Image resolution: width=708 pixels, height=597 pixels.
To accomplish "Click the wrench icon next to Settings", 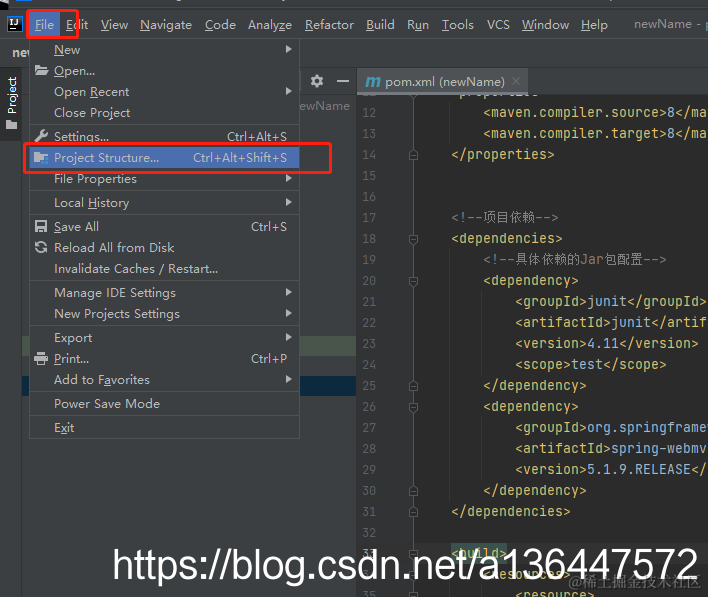I will 41,135.
